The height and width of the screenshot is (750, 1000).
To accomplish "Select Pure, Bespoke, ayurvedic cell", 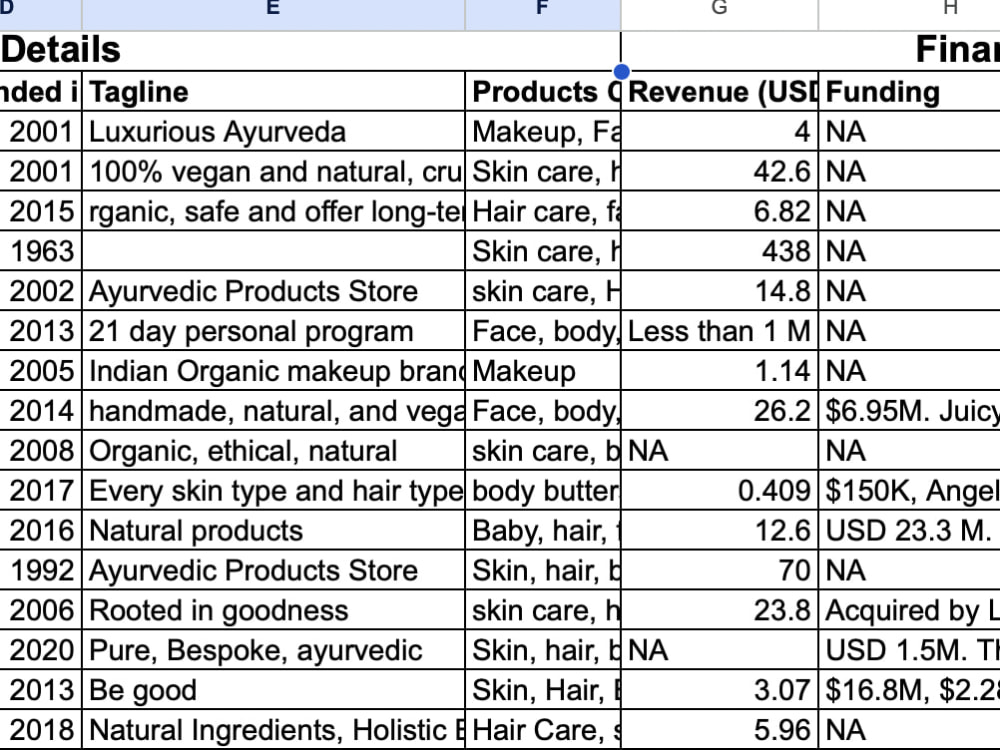I will tap(274, 650).
